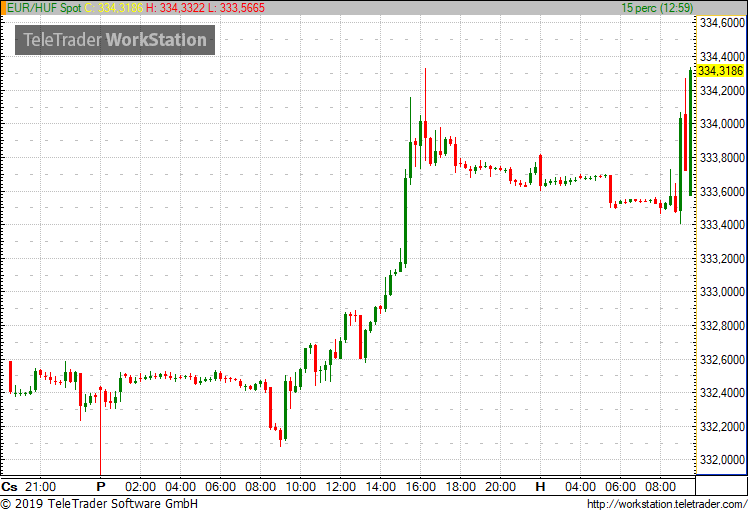The height and width of the screenshot is (513, 748).
Task: Click the 334,2000 price axis label
Action: (x=722, y=90)
